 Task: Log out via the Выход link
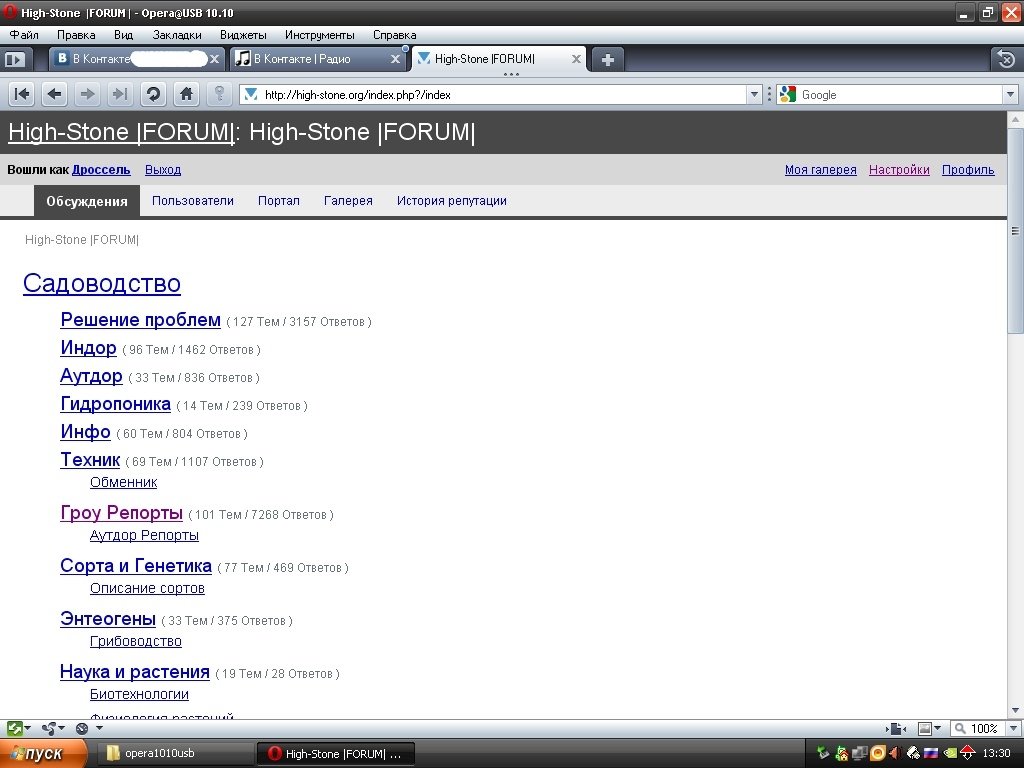coord(163,170)
